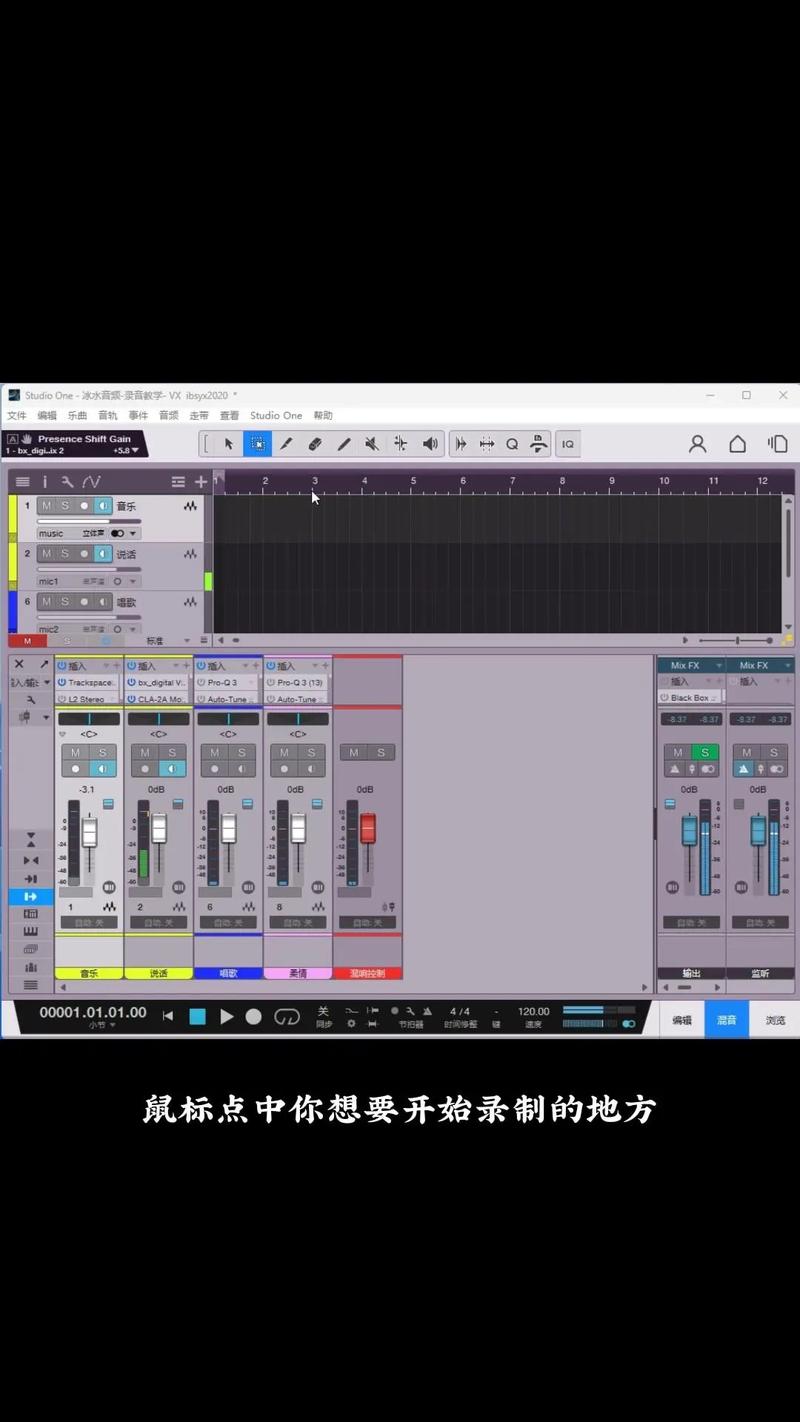Select the Arrow tool in the toolbar
Image resolution: width=800 pixels, height=1422 pixels.
[228, 444]
